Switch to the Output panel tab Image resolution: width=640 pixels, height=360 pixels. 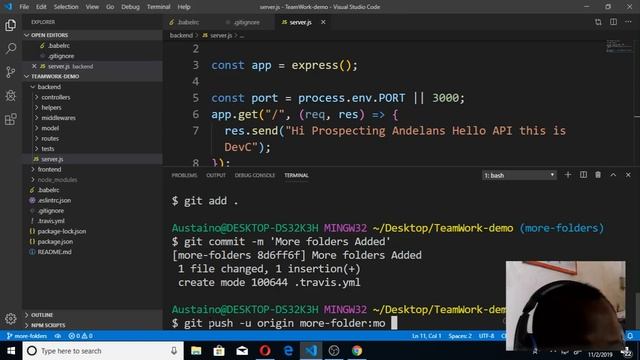tap(216, 175)
